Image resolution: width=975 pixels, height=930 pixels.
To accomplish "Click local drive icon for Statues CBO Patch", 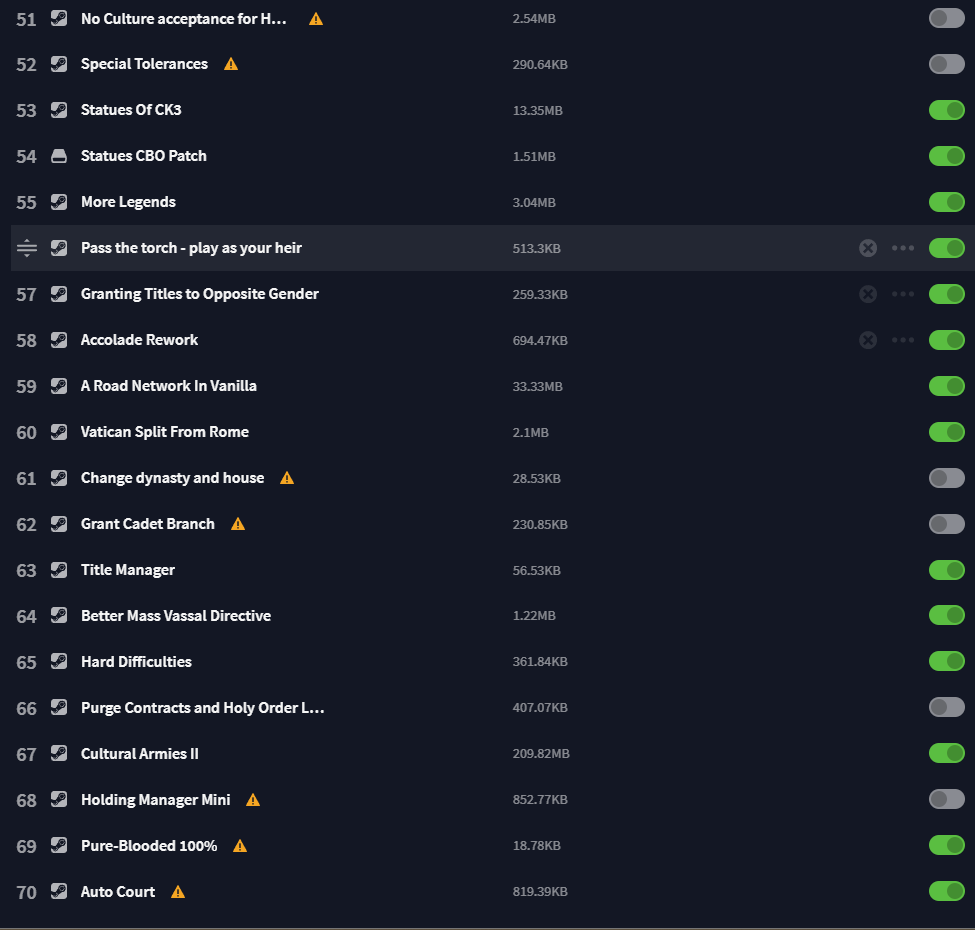I will 59,156.
